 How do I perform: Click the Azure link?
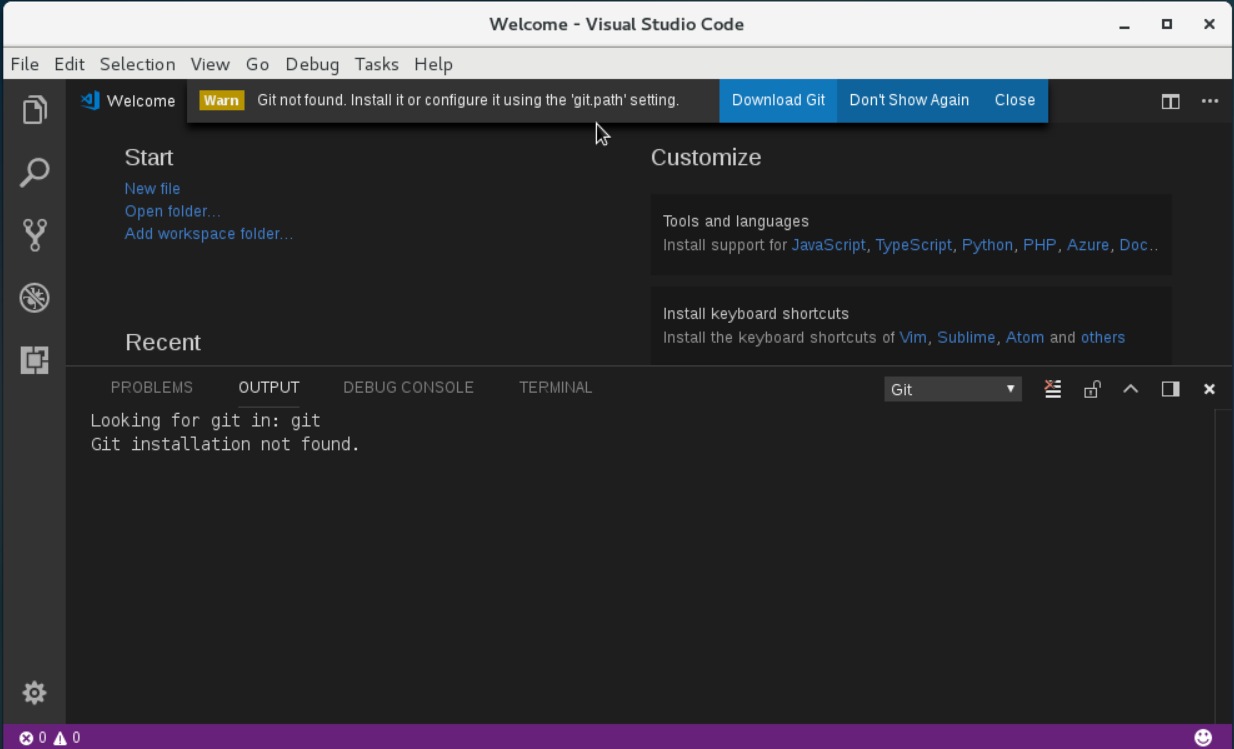pyautogui.click(x=1087, y=245)
